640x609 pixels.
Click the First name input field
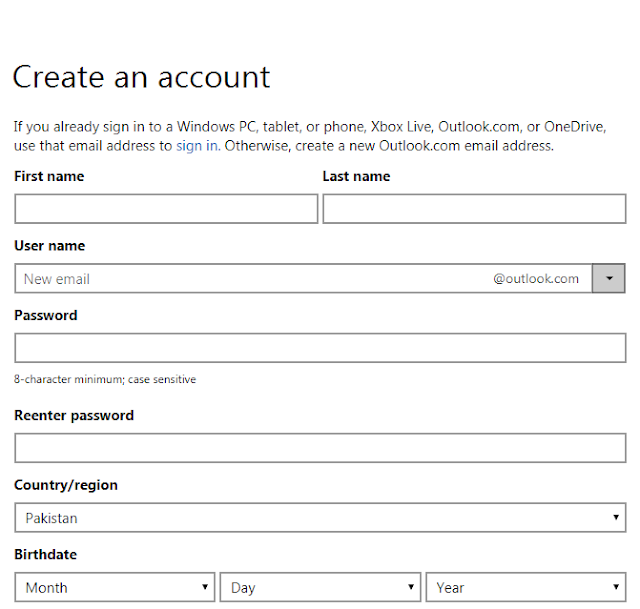(166, 209)
